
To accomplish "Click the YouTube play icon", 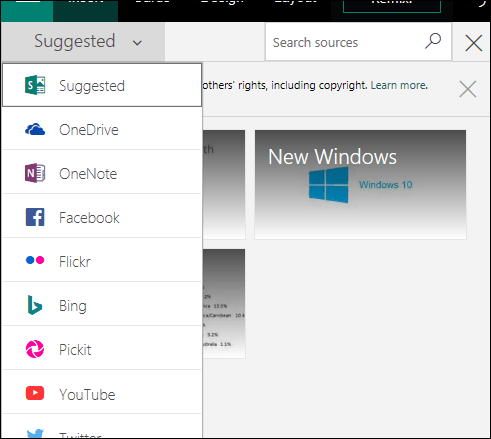I will point(35,393).
